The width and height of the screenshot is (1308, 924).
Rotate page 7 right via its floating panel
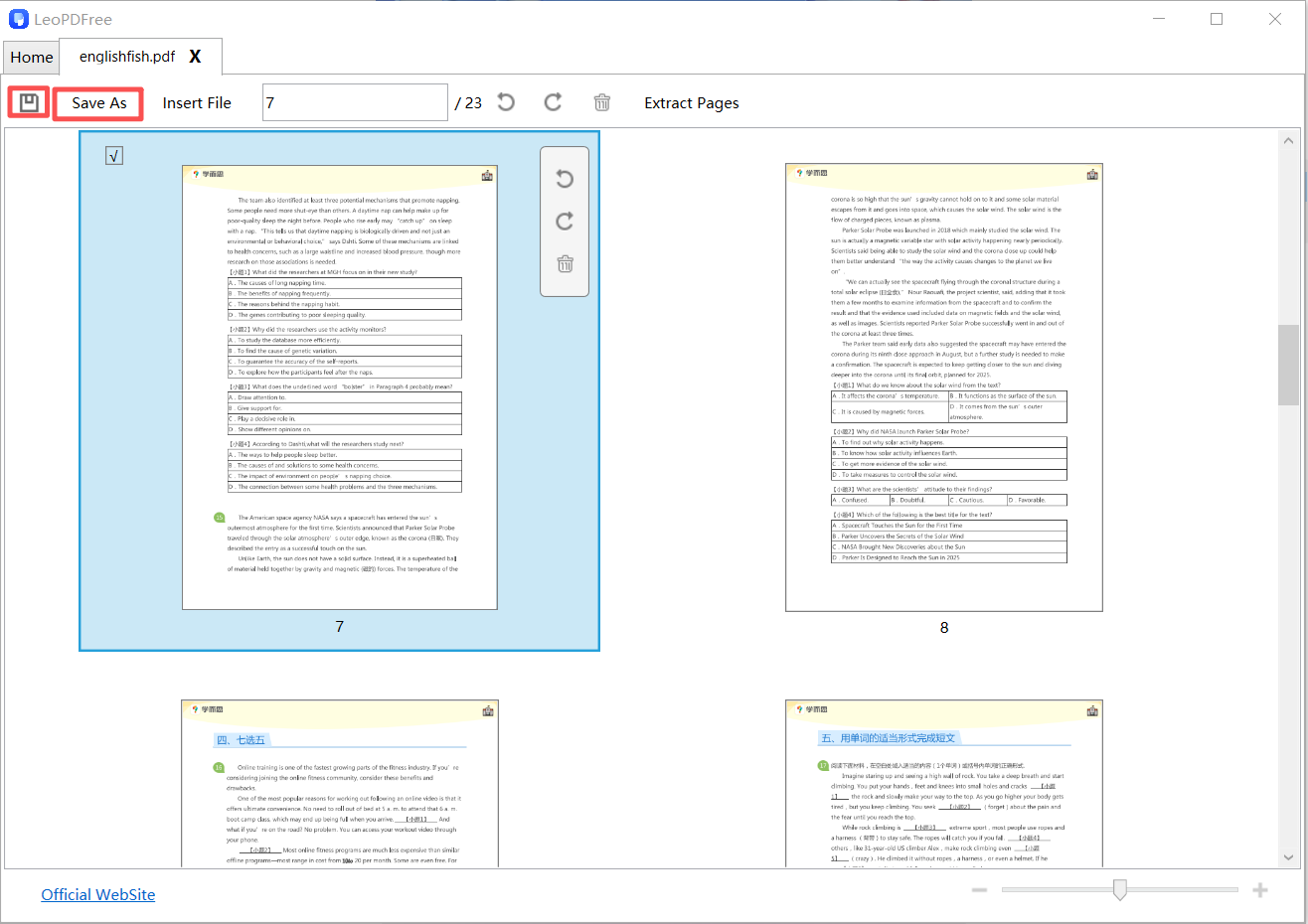pyautogui.click(x=565, y=222)
